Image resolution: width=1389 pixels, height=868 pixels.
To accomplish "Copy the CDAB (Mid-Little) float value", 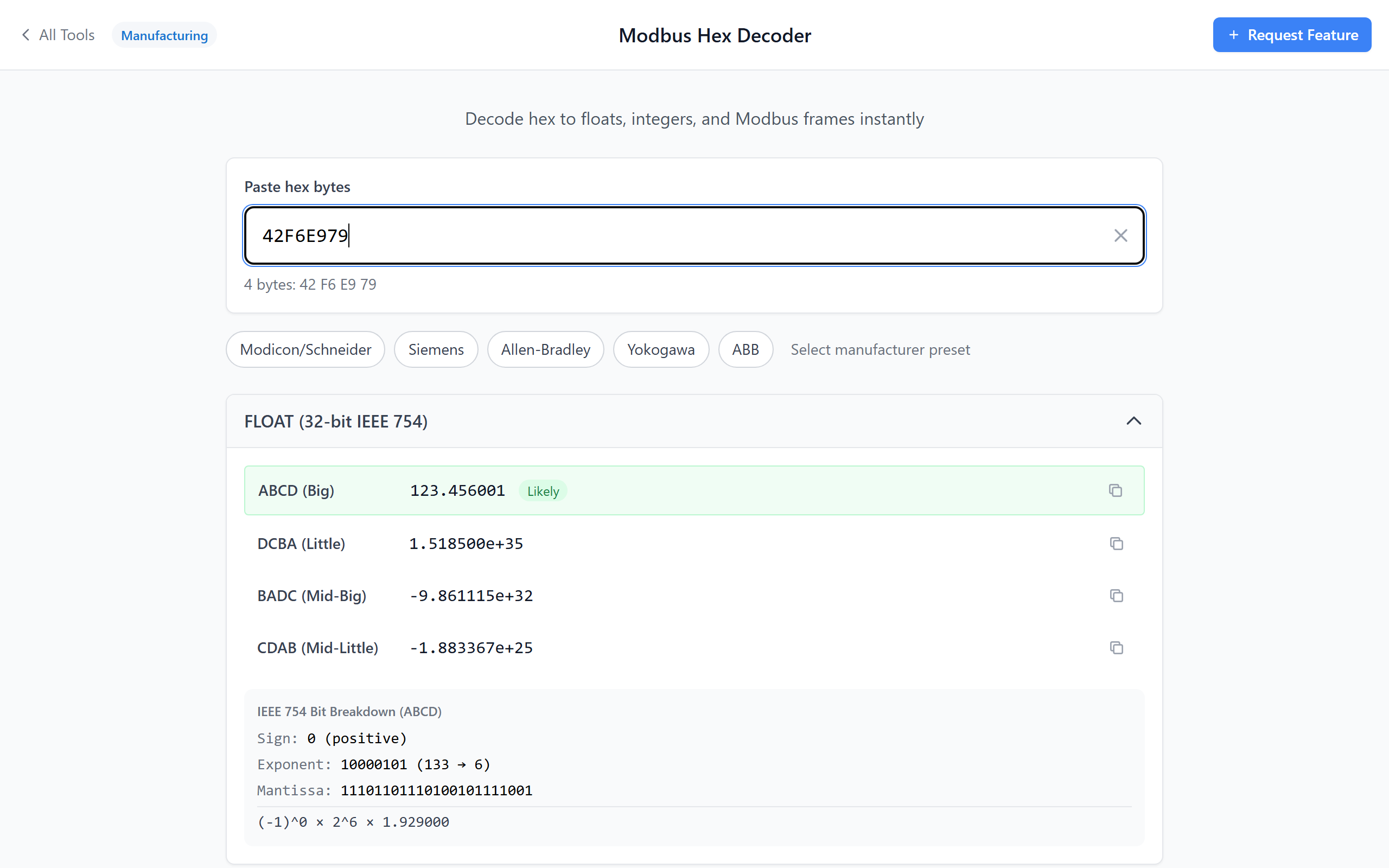I will tap(1116, 648).
